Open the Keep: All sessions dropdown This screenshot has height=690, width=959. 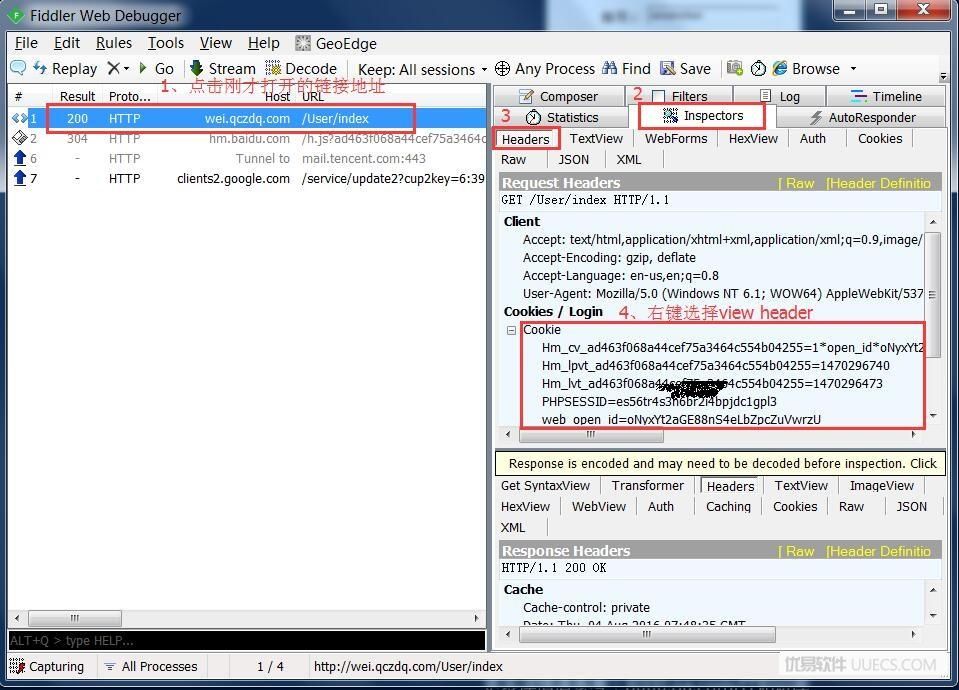click(x=423, y=69)
